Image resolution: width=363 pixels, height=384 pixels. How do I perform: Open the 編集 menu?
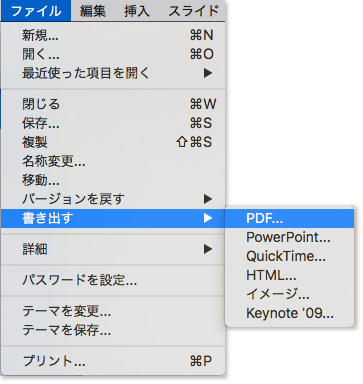pos(92,11)
